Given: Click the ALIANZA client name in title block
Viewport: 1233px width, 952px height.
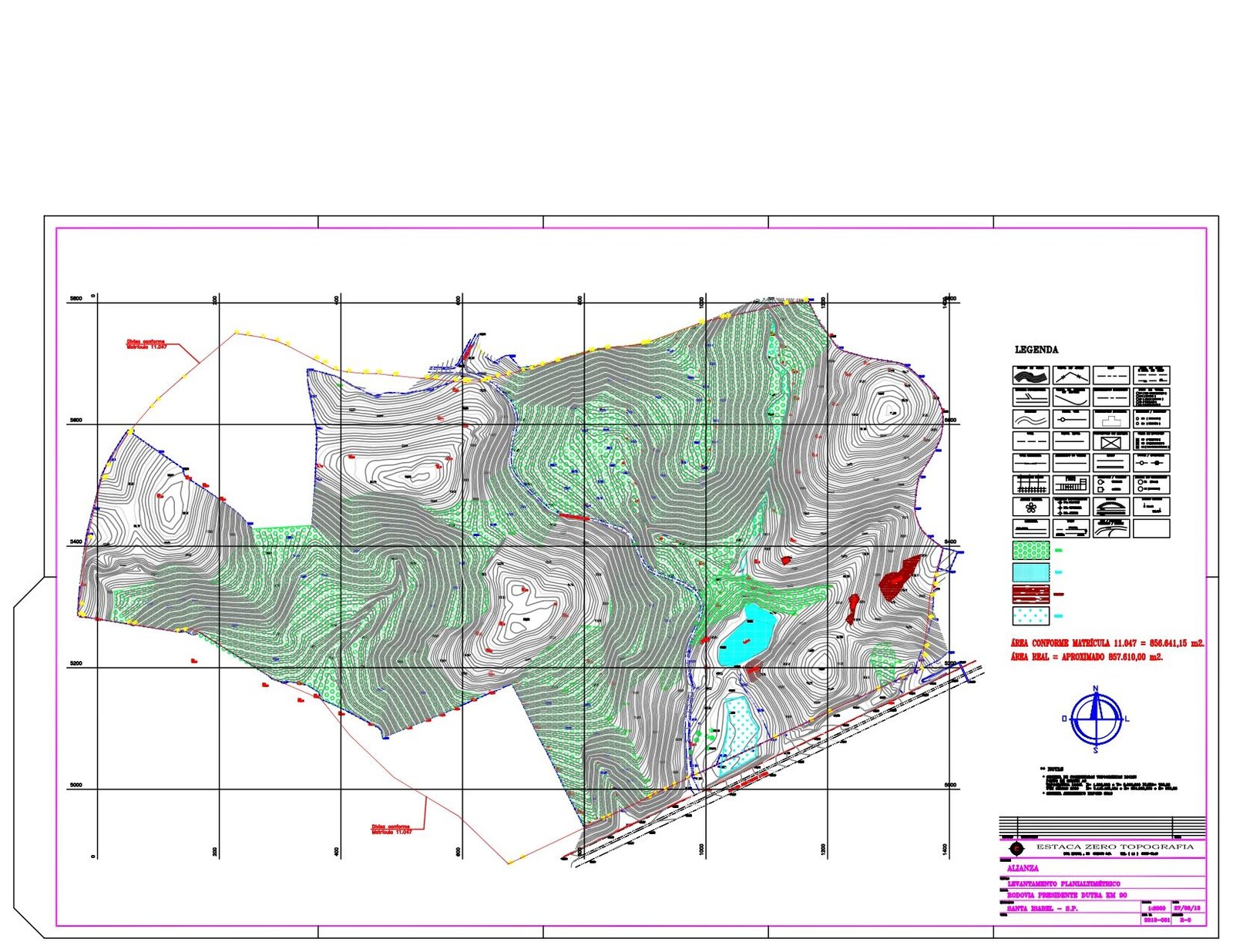Looking at the screenshot, I should [x=1023, y=868].
